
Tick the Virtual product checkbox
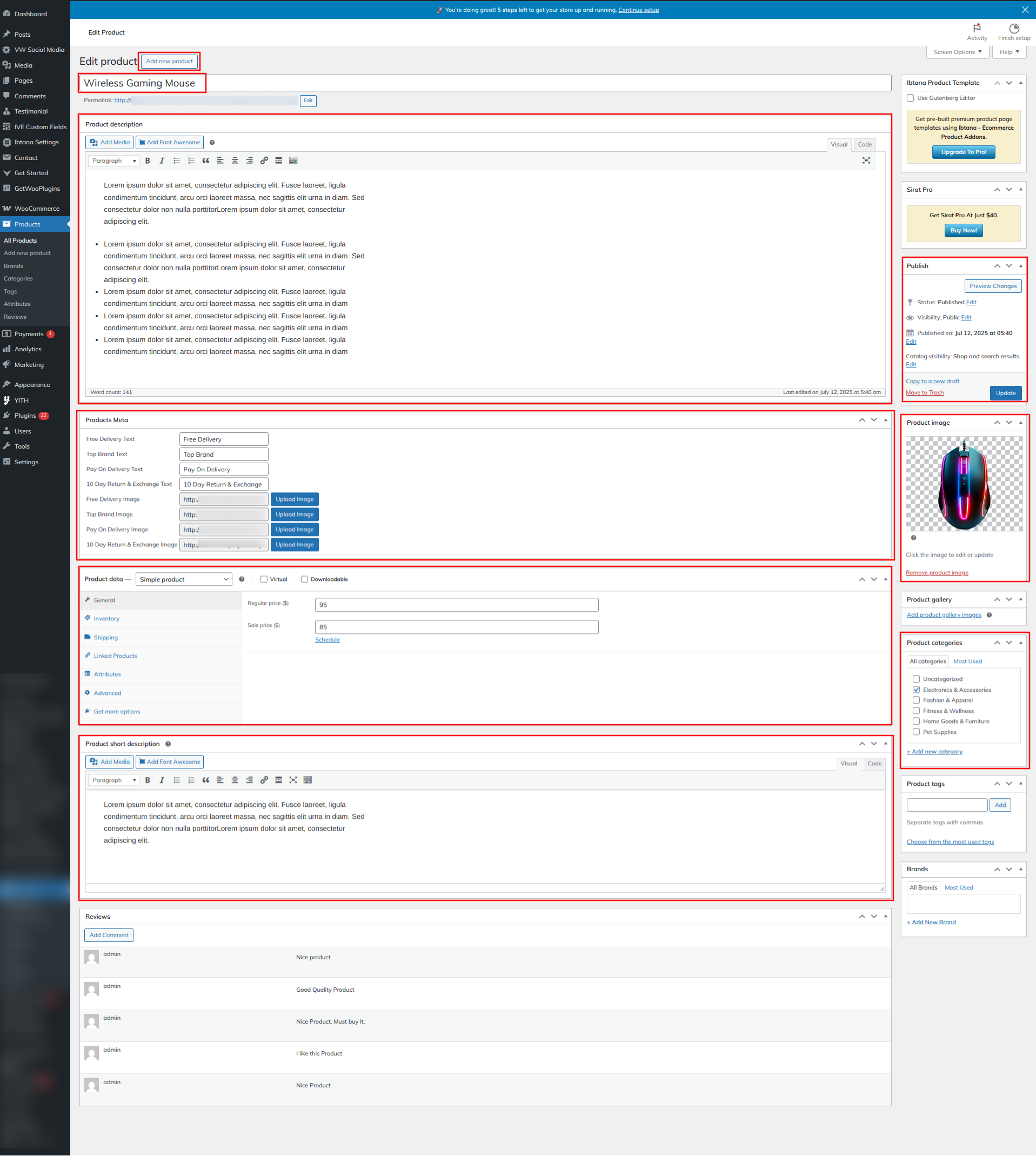point(264,579)
